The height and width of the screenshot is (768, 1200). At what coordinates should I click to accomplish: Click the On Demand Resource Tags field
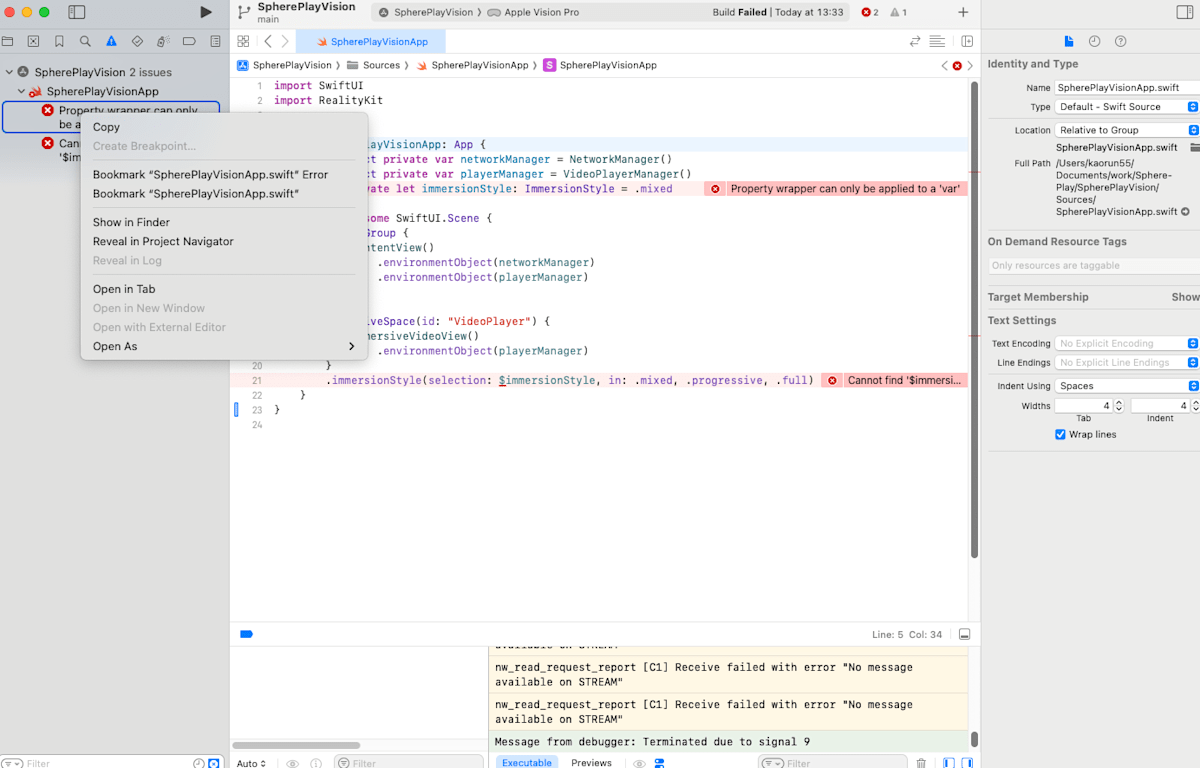click(1093, 265)
